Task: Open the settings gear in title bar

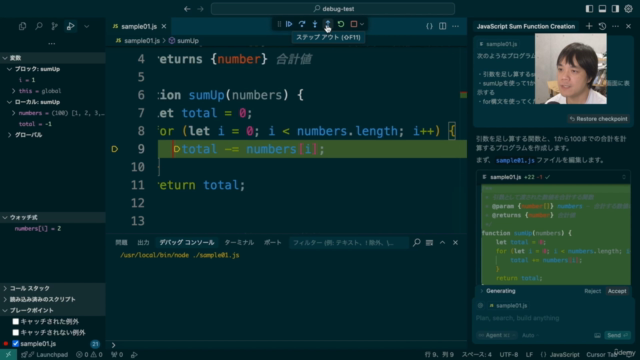Action: [629, 9]
